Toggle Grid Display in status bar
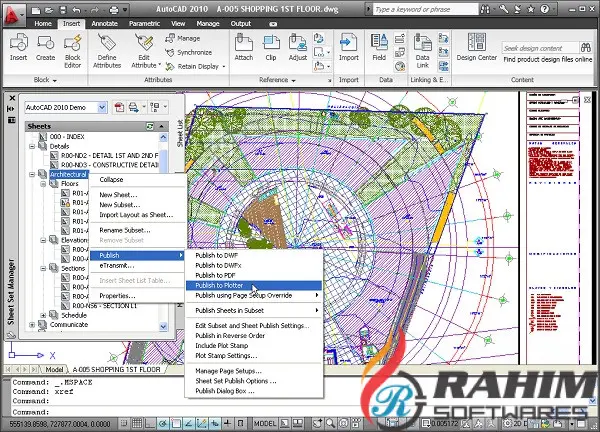Image resolution: width=600 pixels, height=432 pixels. tap(137, 424)
